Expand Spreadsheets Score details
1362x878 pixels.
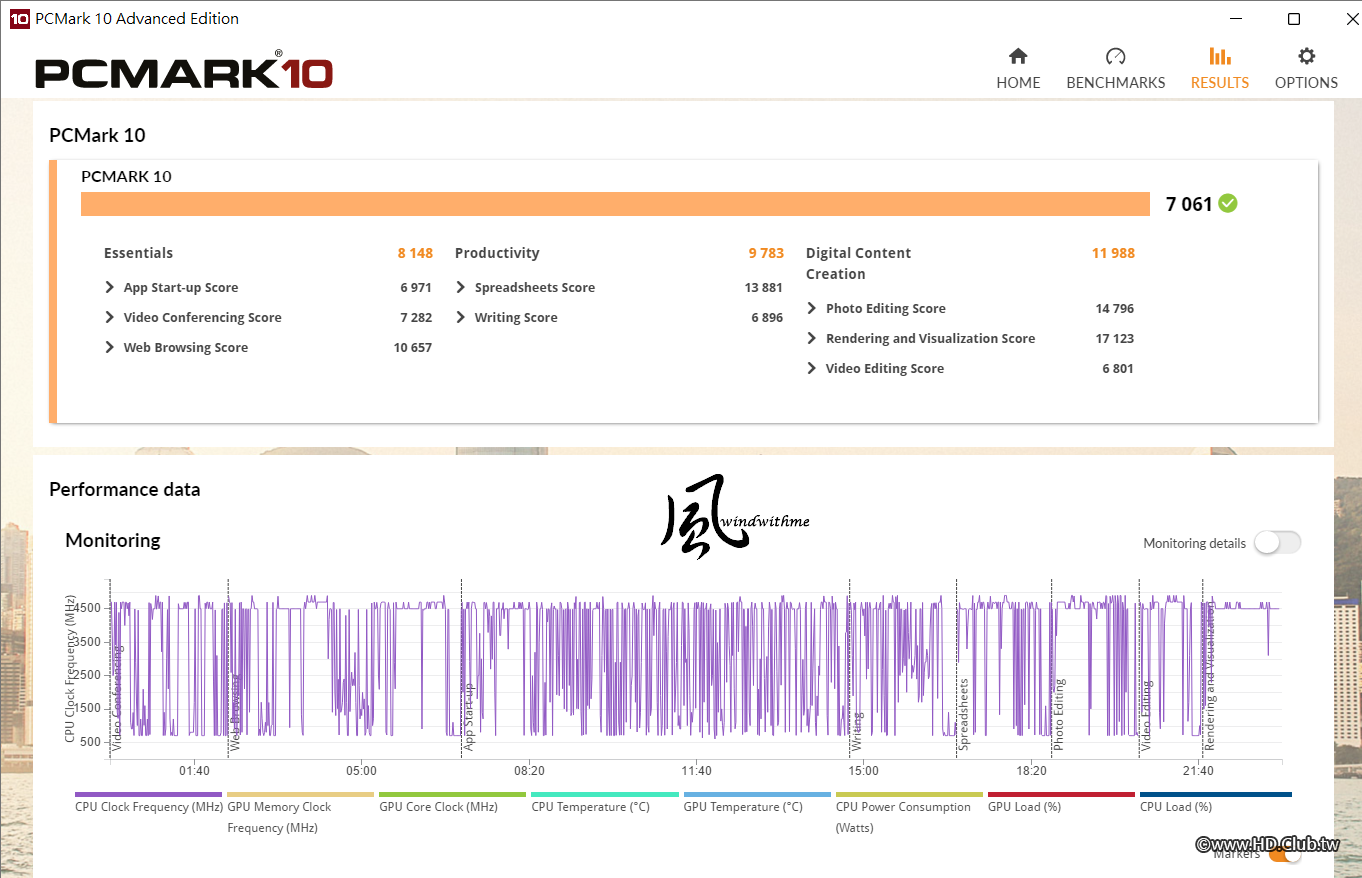(460, 287)
